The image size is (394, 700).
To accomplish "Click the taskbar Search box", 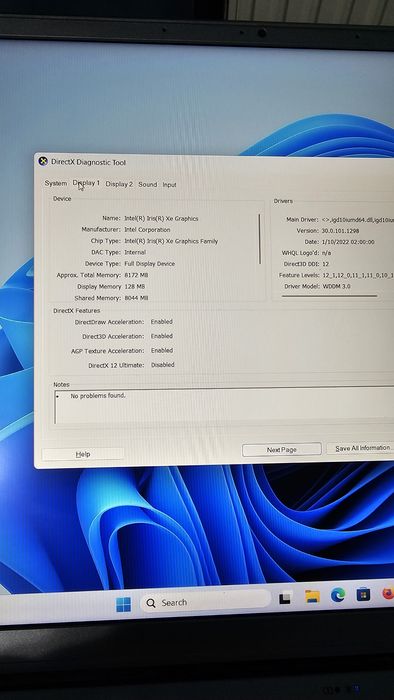I will pos(206,602).
